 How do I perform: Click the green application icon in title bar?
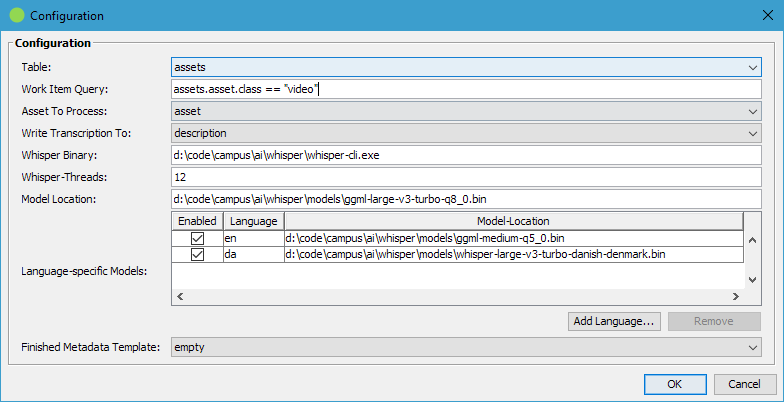pyautogui.click(x=17, y=16)
